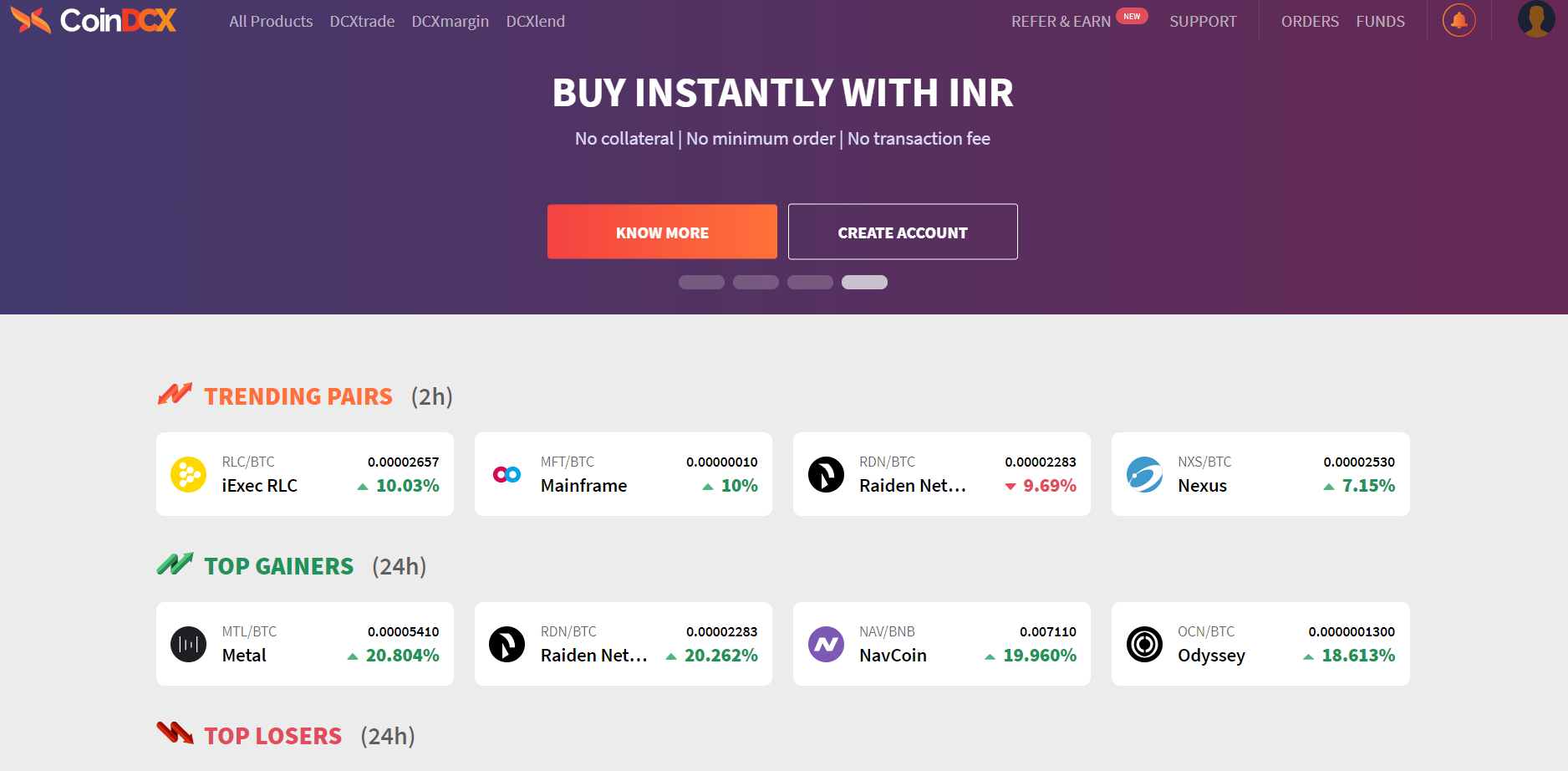
Task: Click the Metal coin icon
Action: point(189,645)
